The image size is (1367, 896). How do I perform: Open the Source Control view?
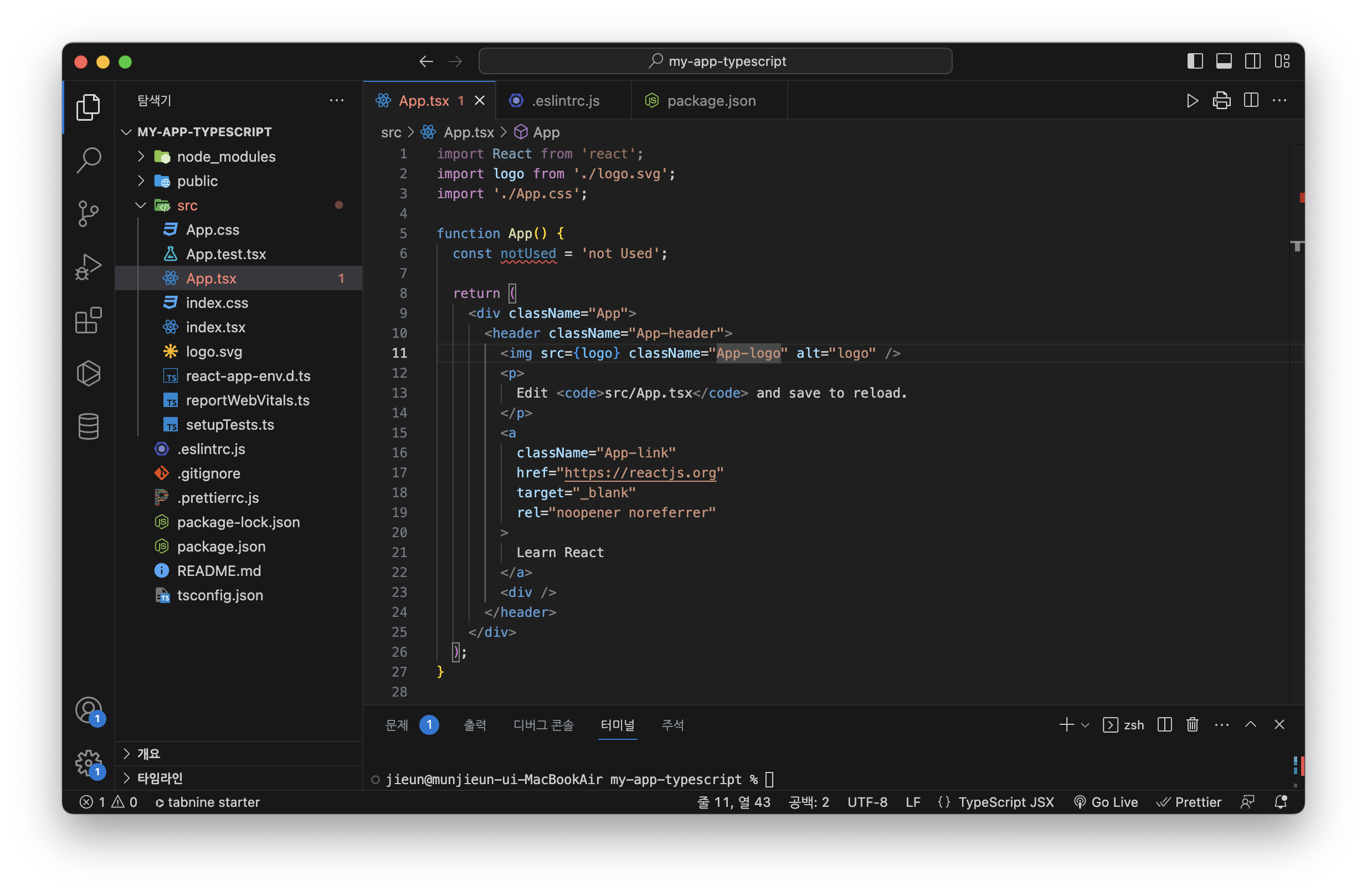click(x=89, y=214)
